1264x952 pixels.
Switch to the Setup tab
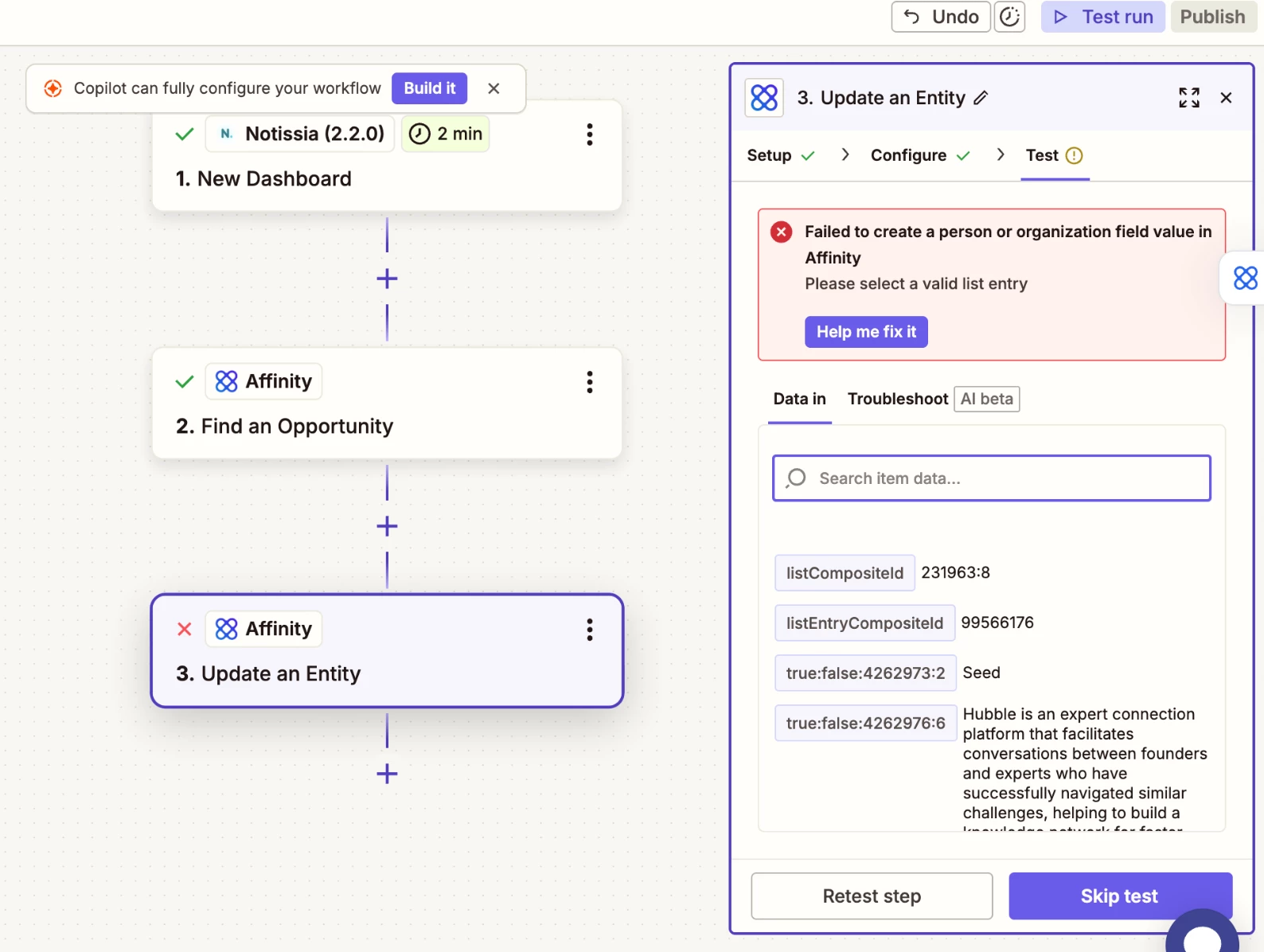coord(781,155)
